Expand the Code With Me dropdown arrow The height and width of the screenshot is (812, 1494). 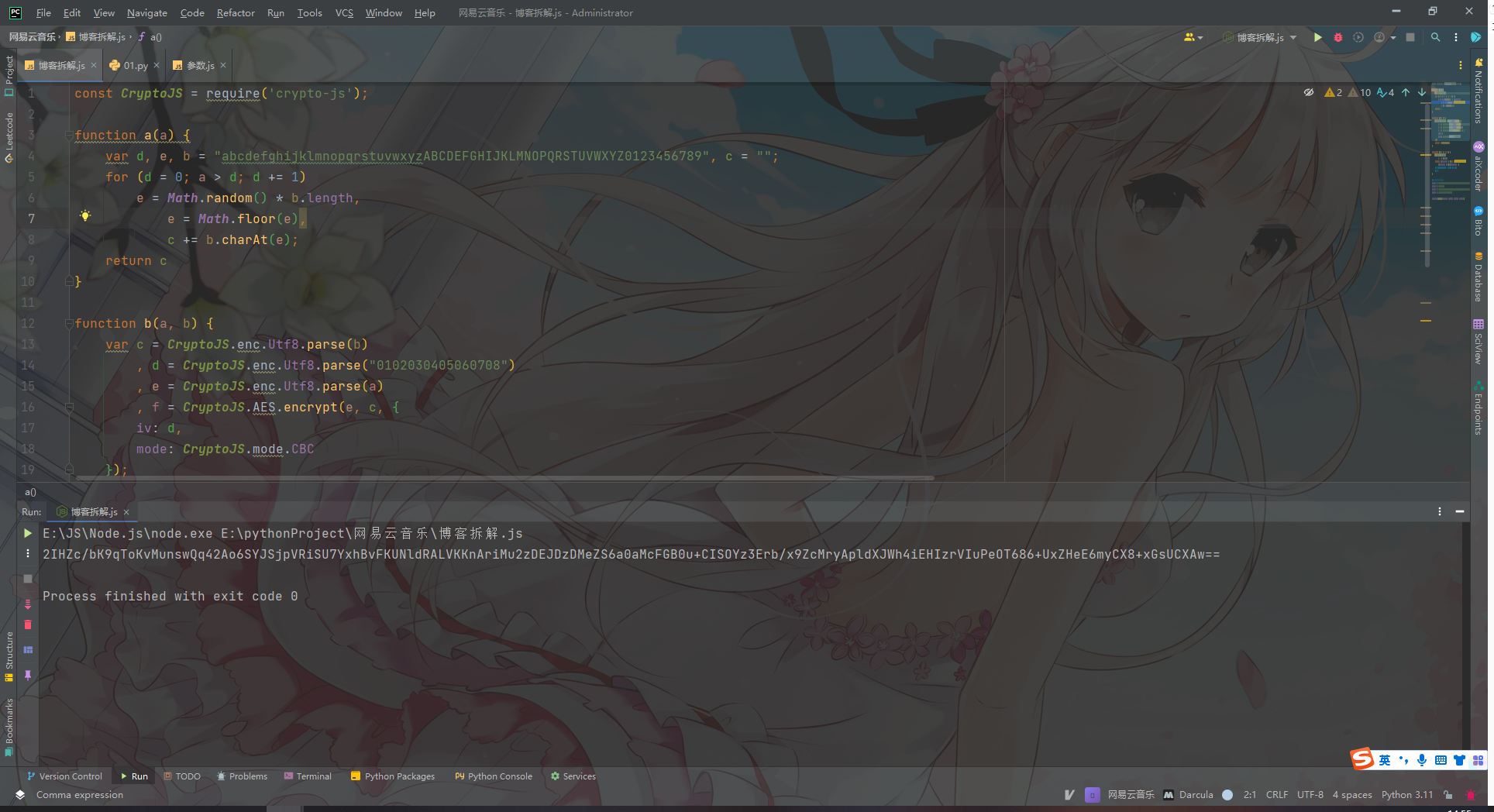click(1200, 37)
